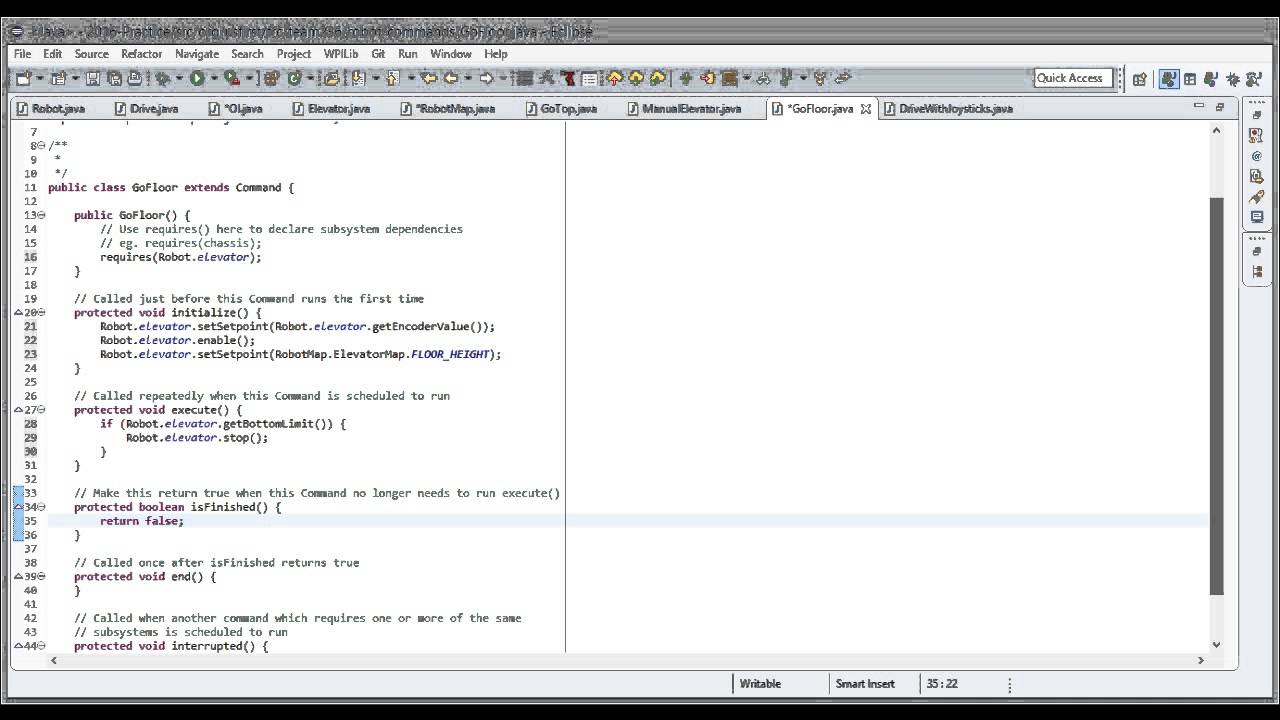The height and width of the screenshot is (720, 1280).
Task: Open the File menu
Action: click(x=22, y=54)
